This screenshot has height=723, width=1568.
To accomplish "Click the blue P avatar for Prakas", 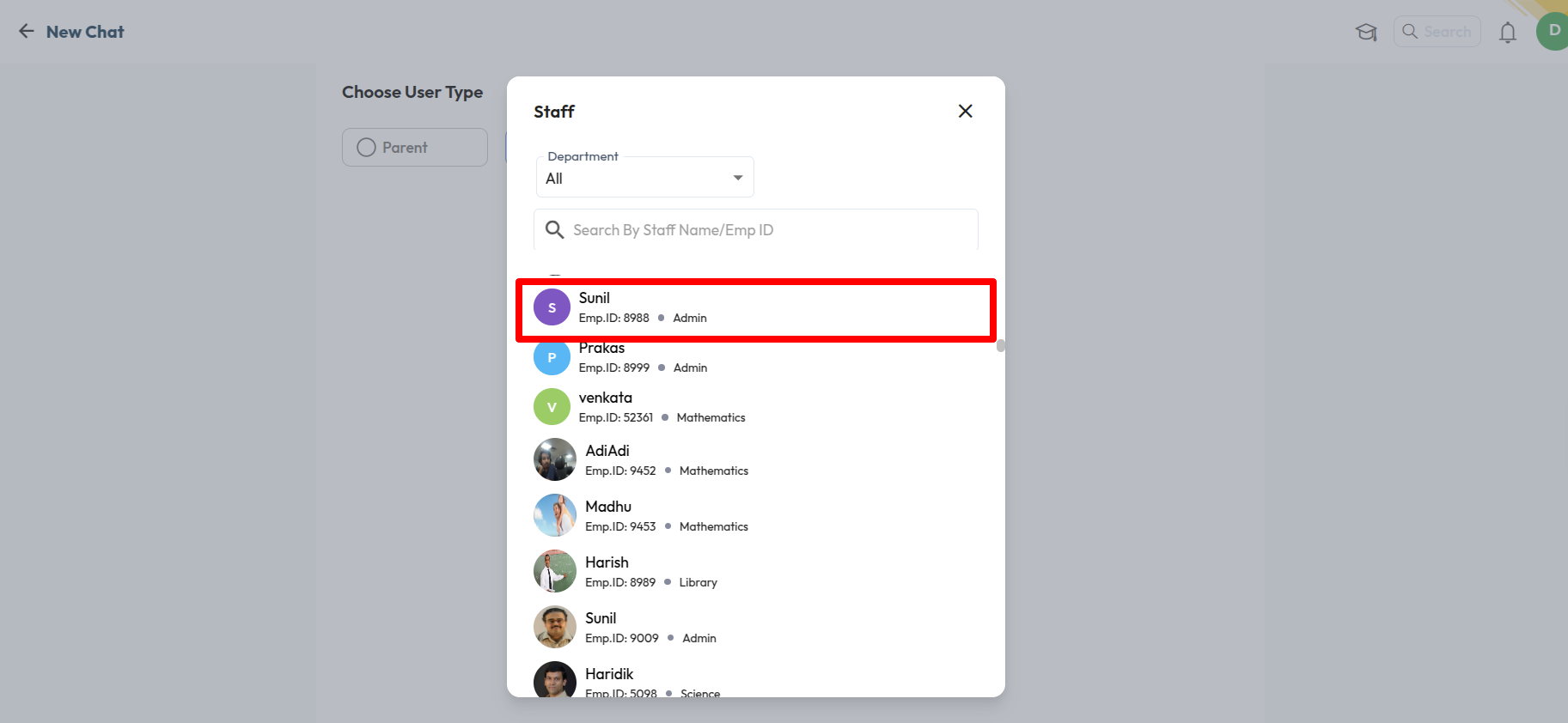I will click(552, 357).
